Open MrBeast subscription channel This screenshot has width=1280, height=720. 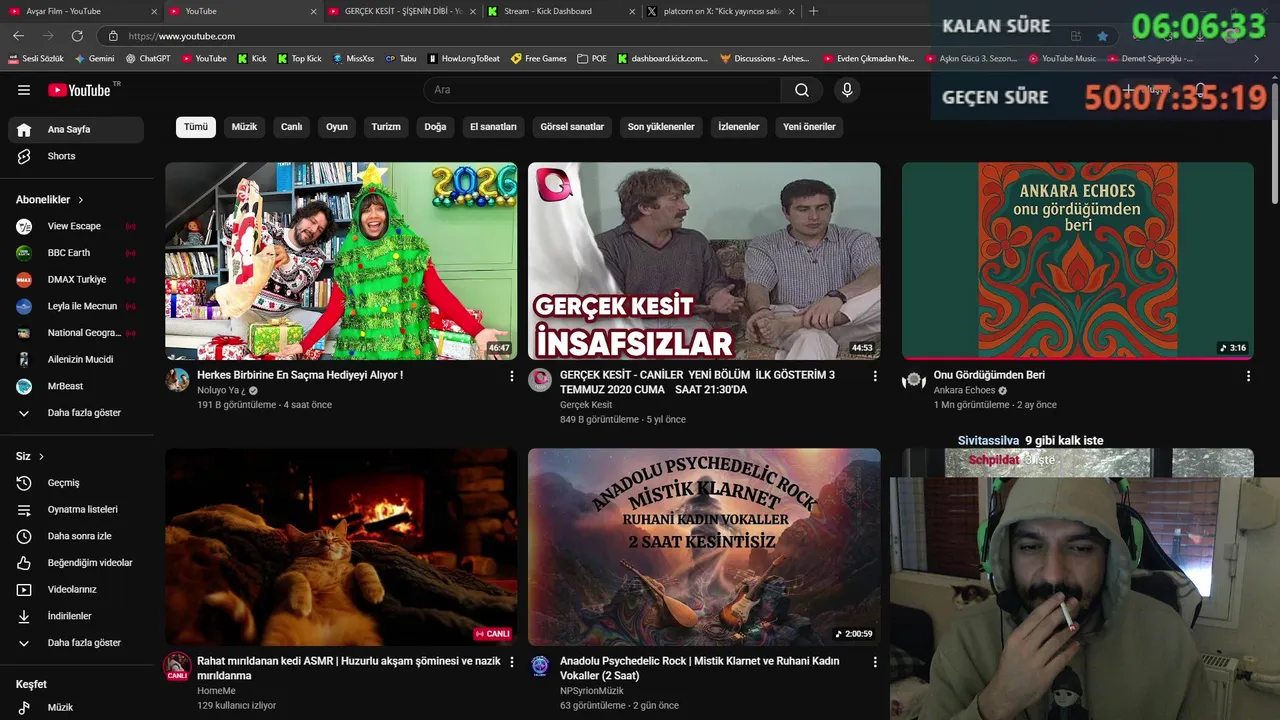[x=76, y=386]
